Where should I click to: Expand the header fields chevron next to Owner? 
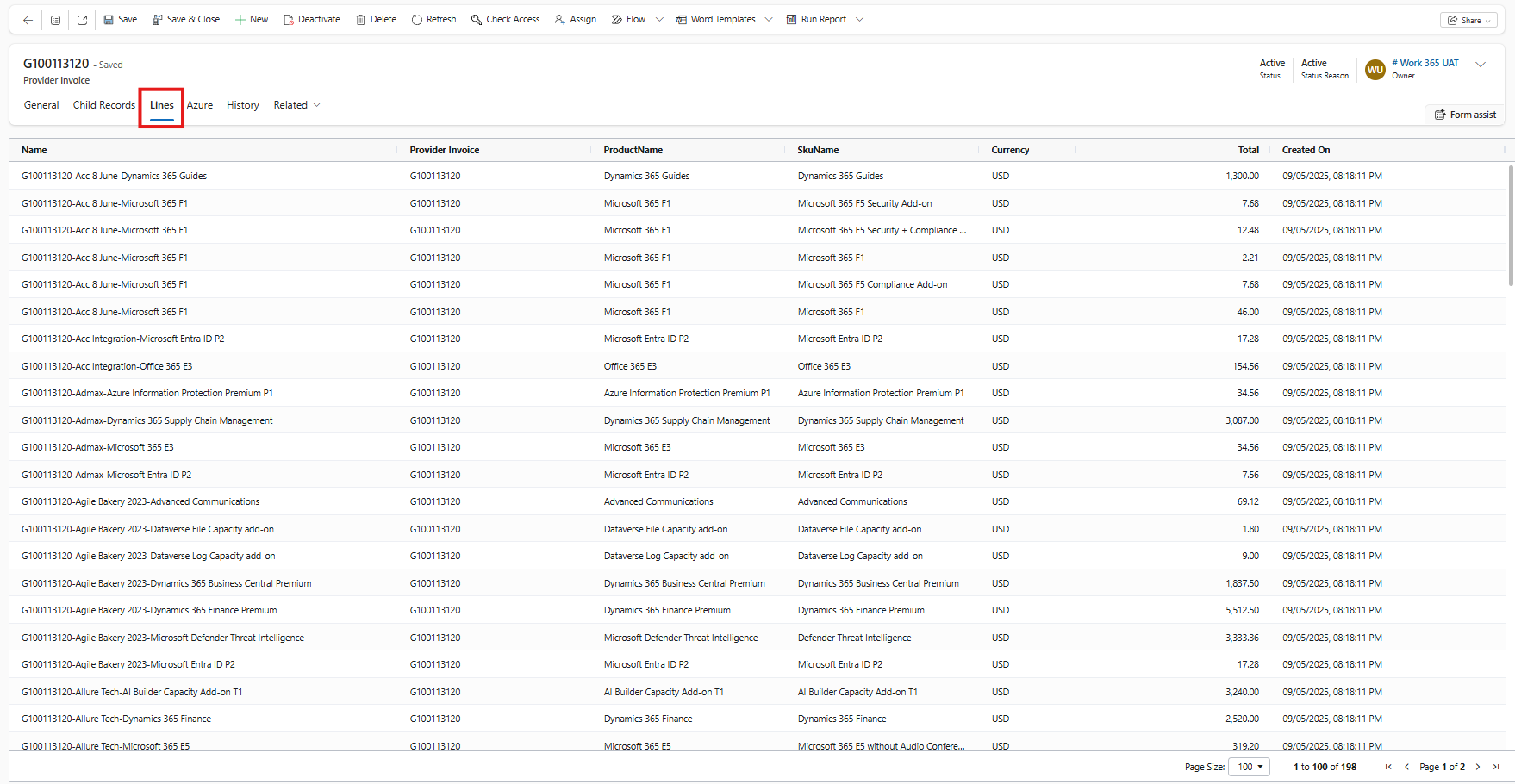1481,65
